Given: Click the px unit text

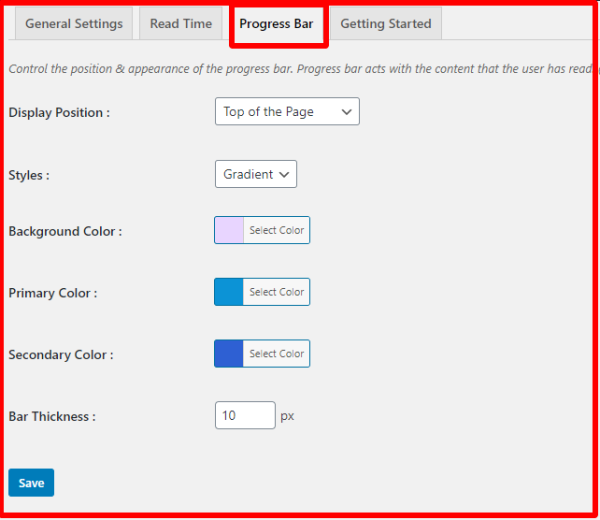Looking at the screenshot, I should click(287, 416).
